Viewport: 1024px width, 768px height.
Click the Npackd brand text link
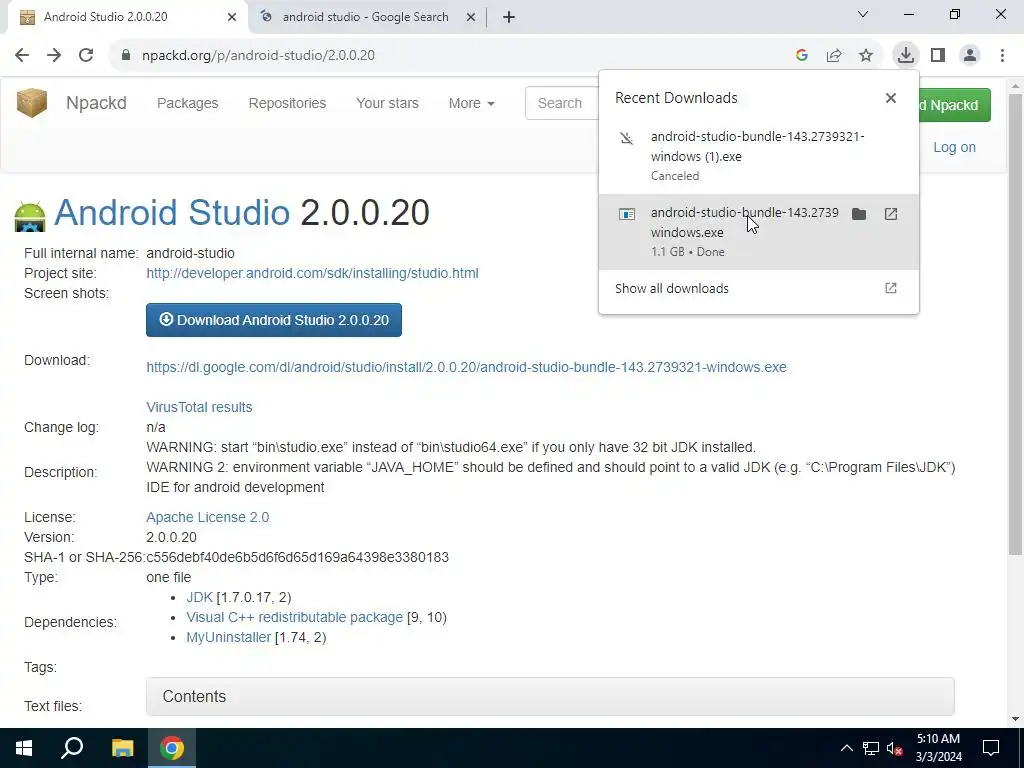pos(96,103)
